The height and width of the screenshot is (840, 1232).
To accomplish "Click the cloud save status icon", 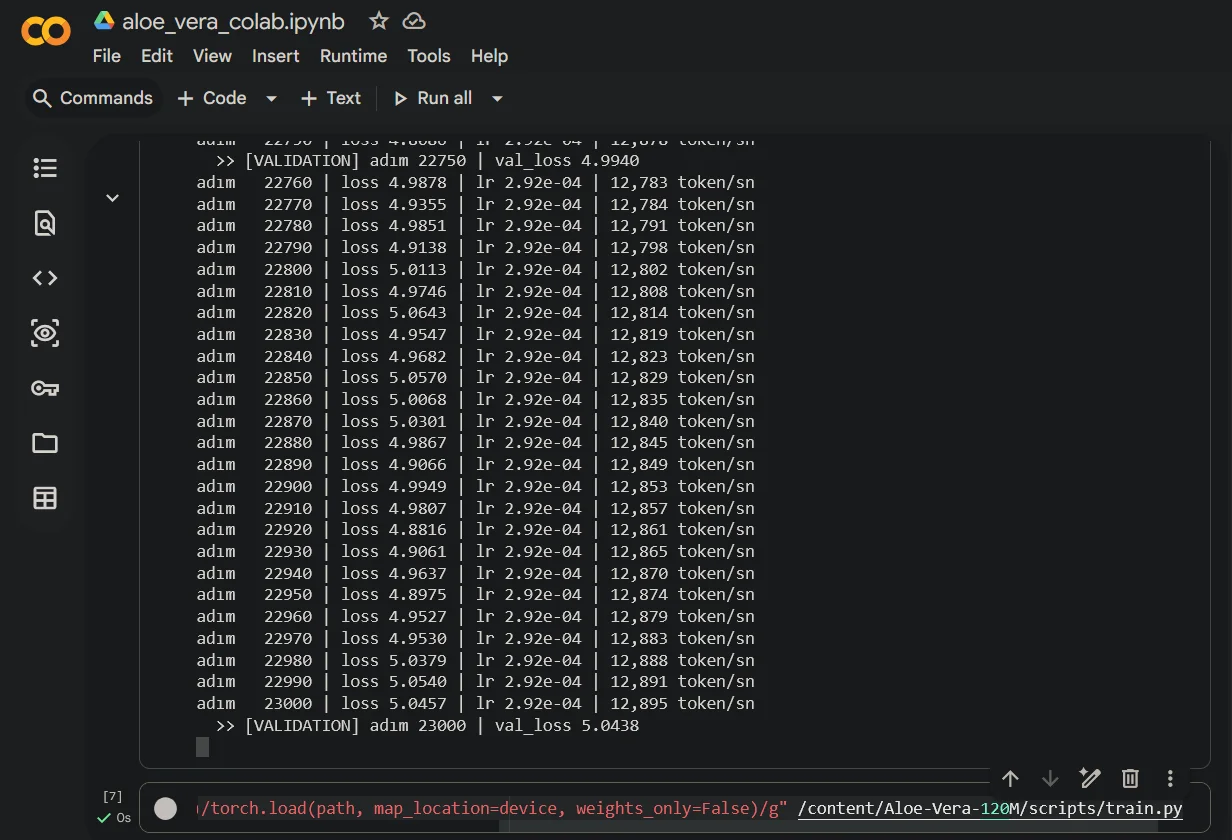I will 414,21.
